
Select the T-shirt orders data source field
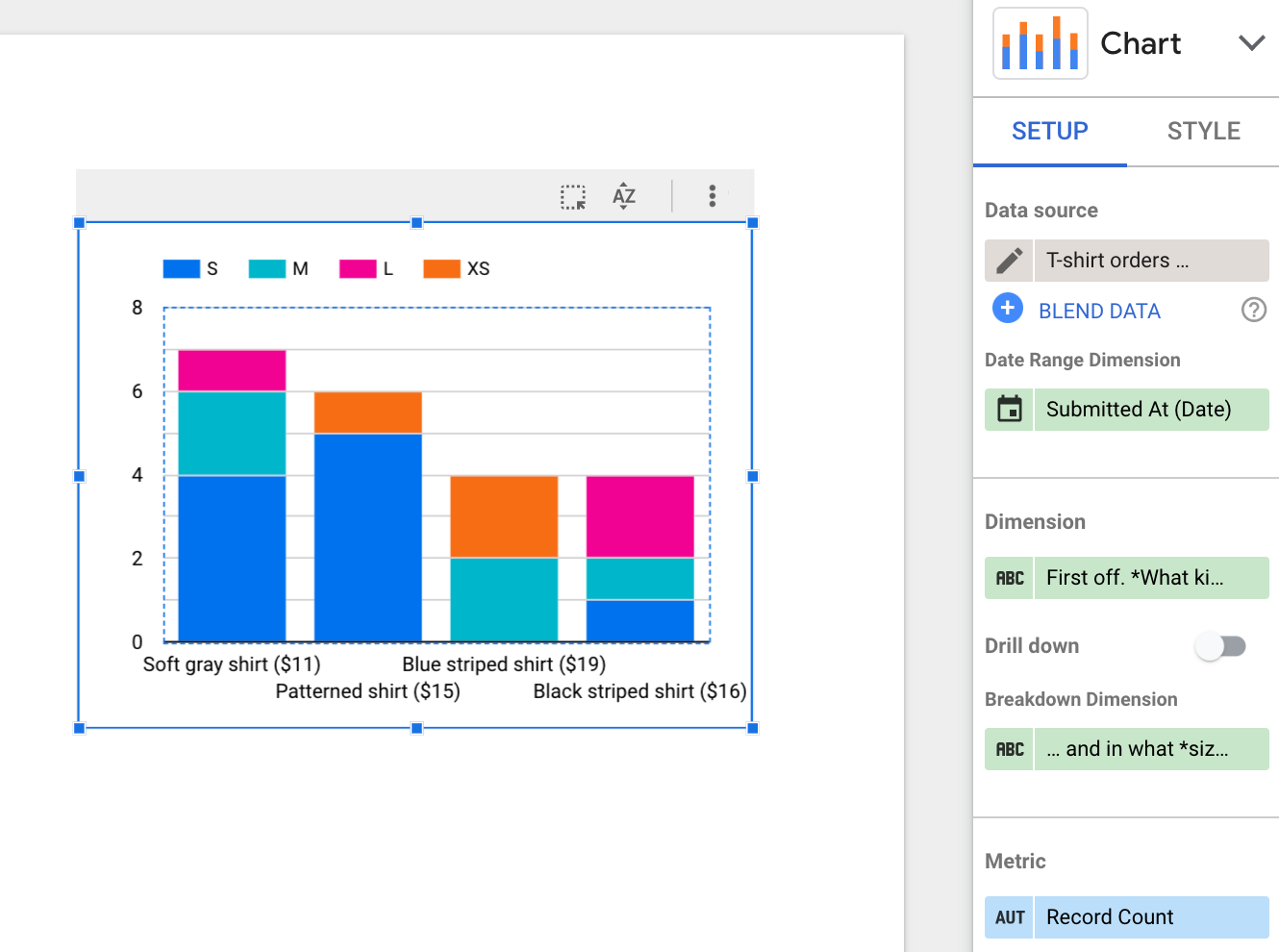(1152, 261)
